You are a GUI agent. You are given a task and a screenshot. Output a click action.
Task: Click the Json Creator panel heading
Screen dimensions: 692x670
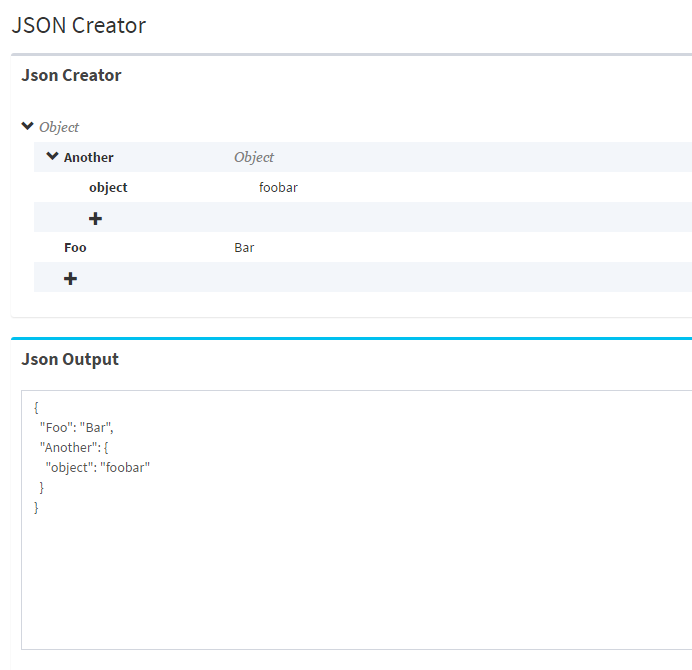tap(71, 75)
